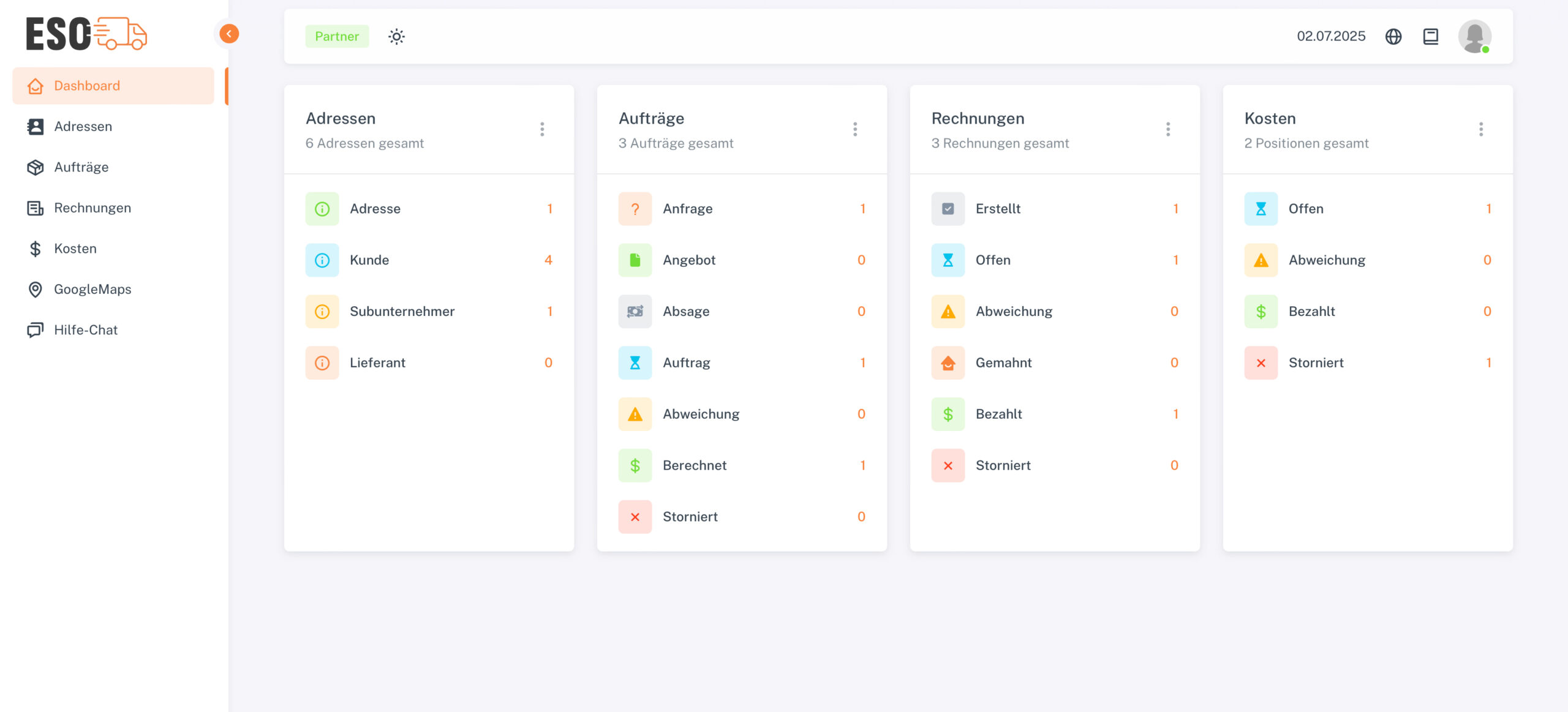This screenshot has width=1568, height=712.
Task: Open Adressen card three-dot menu
Action: point(542,129)
